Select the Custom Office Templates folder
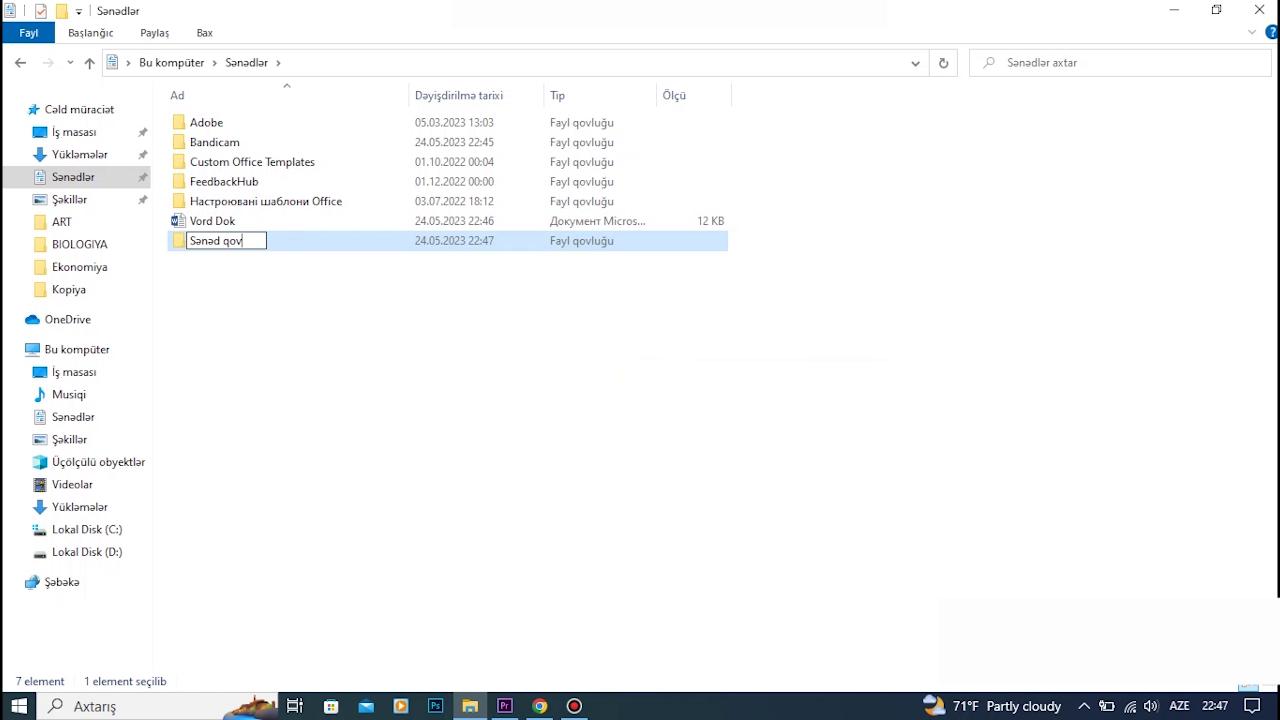 click(x=252, y=162)
